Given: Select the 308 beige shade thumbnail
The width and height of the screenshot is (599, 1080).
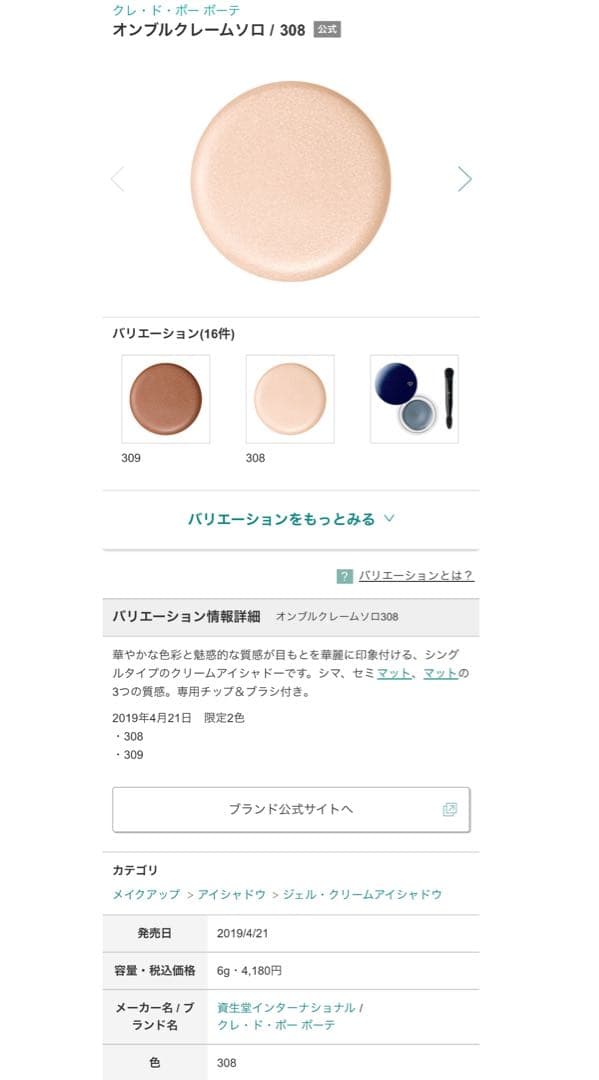Looking at the screenshot, I should click(290, 399).
